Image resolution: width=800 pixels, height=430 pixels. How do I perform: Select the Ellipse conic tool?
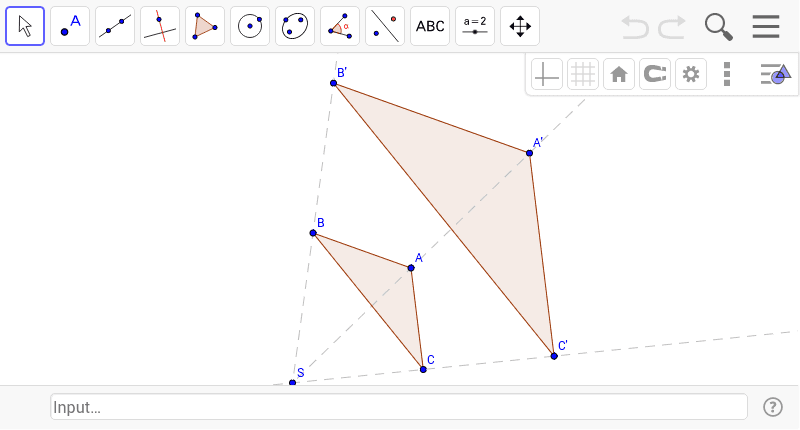(295, 26)
